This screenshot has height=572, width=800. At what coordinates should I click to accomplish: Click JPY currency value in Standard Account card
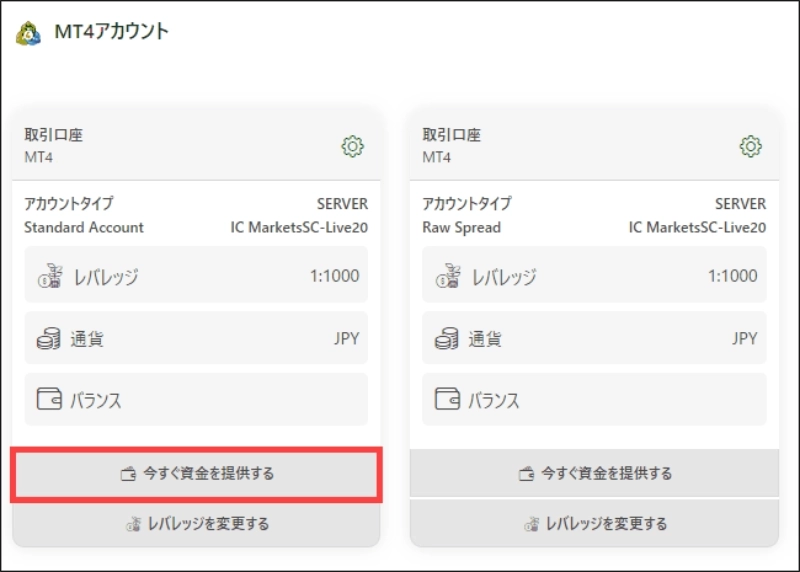pos(346,339)
